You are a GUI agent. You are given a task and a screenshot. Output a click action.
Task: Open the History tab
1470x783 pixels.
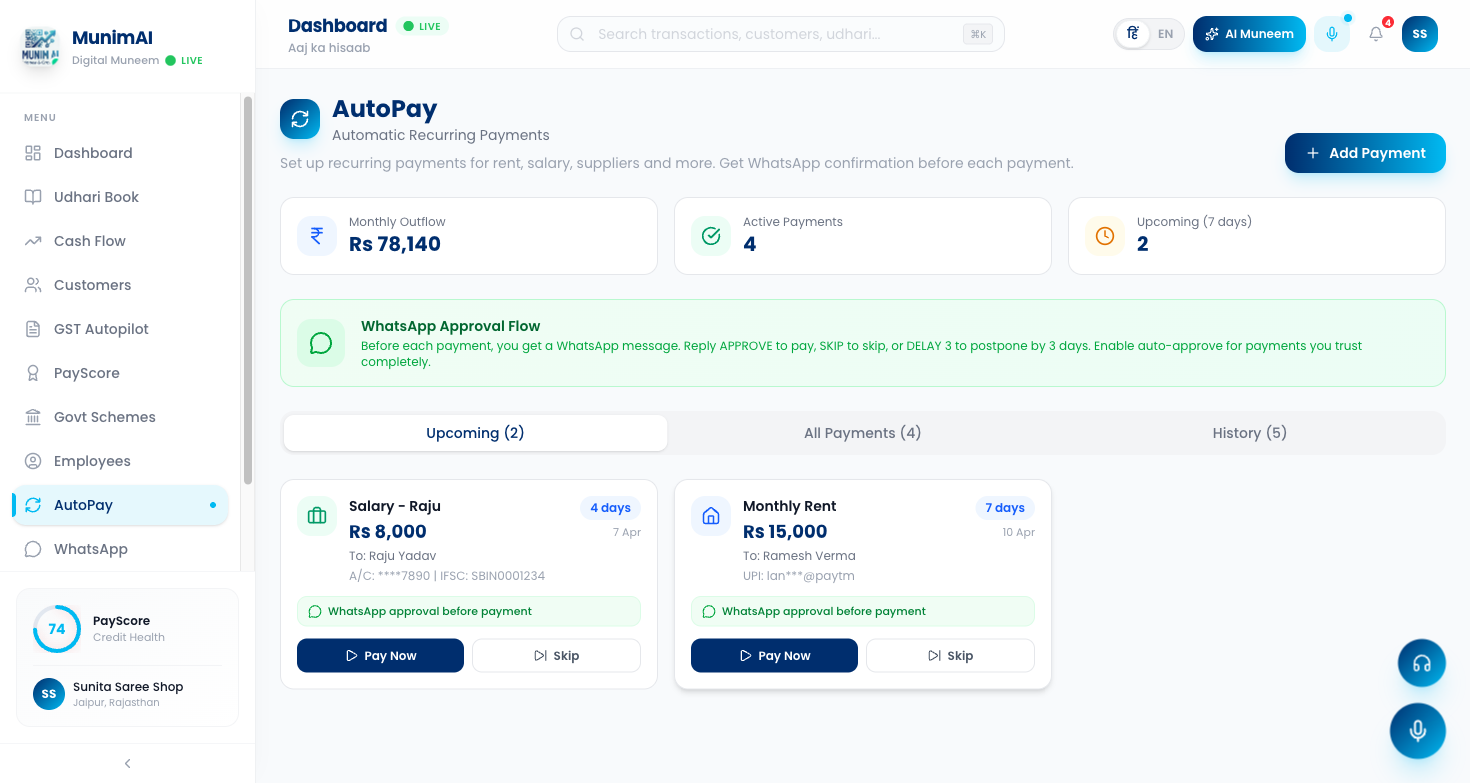pos(1249,432)
